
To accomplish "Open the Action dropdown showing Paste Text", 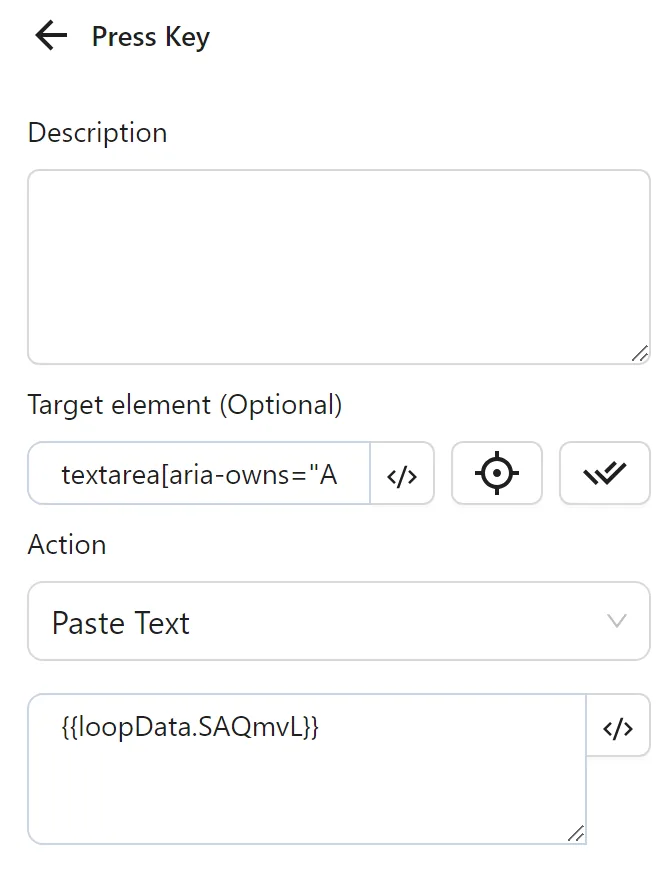I will click(x=340, y=621).
